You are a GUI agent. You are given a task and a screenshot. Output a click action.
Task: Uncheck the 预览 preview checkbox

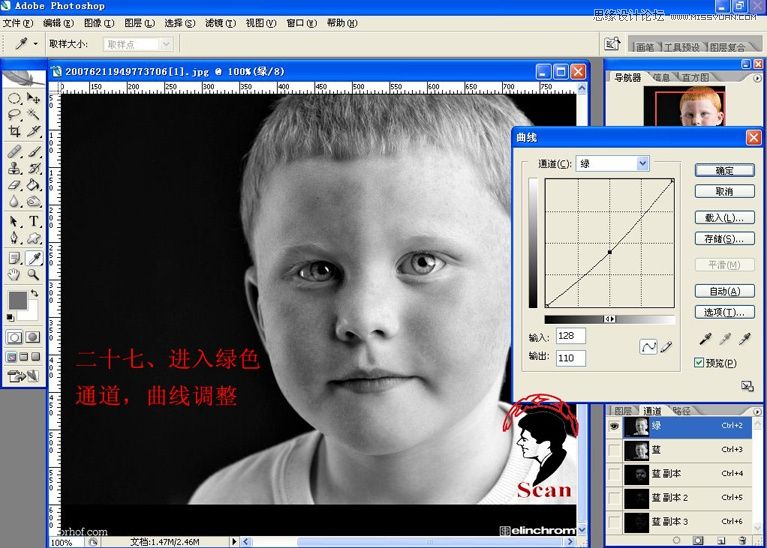(x=699, y=363)
